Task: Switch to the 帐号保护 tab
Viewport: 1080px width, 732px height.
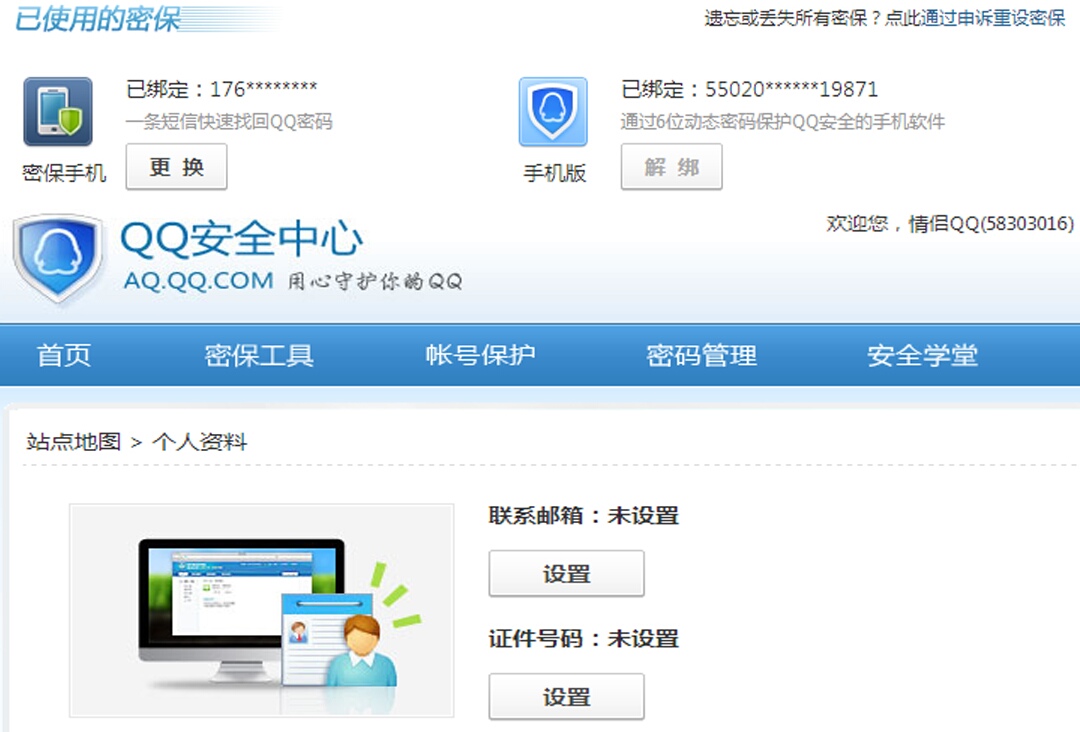Action: 480,355
